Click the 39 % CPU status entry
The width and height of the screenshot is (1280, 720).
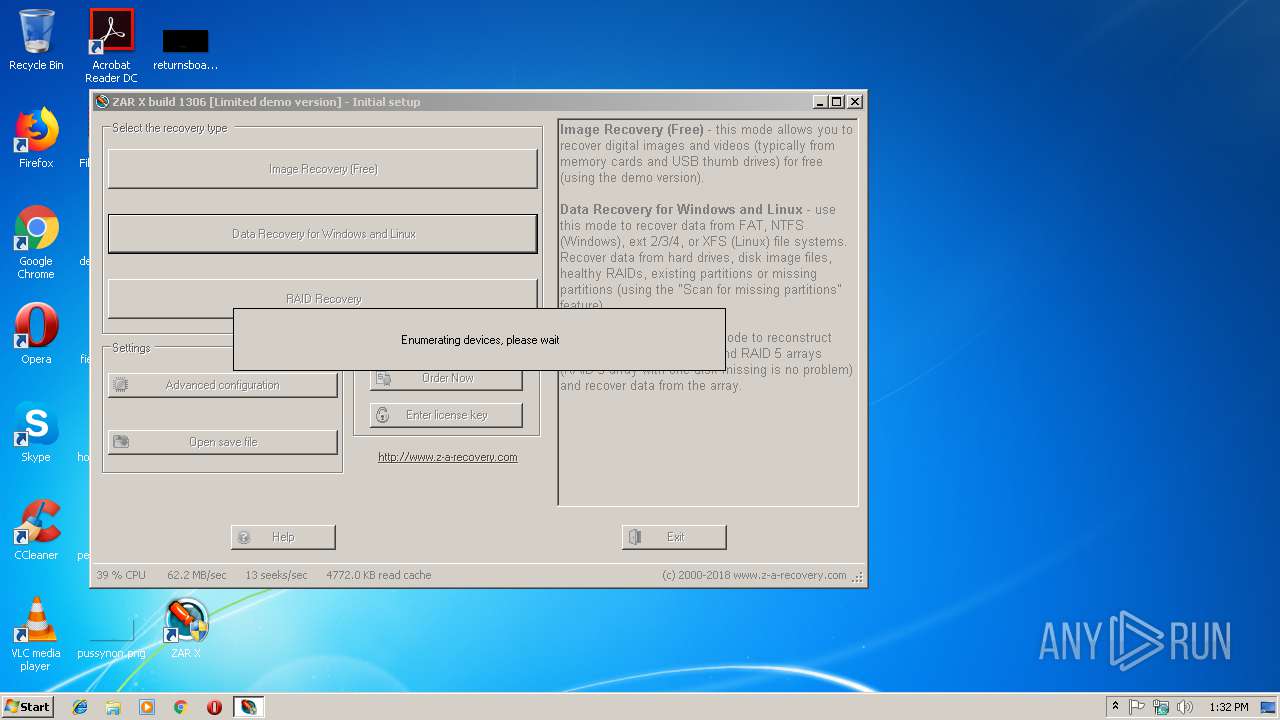(121, 575)
